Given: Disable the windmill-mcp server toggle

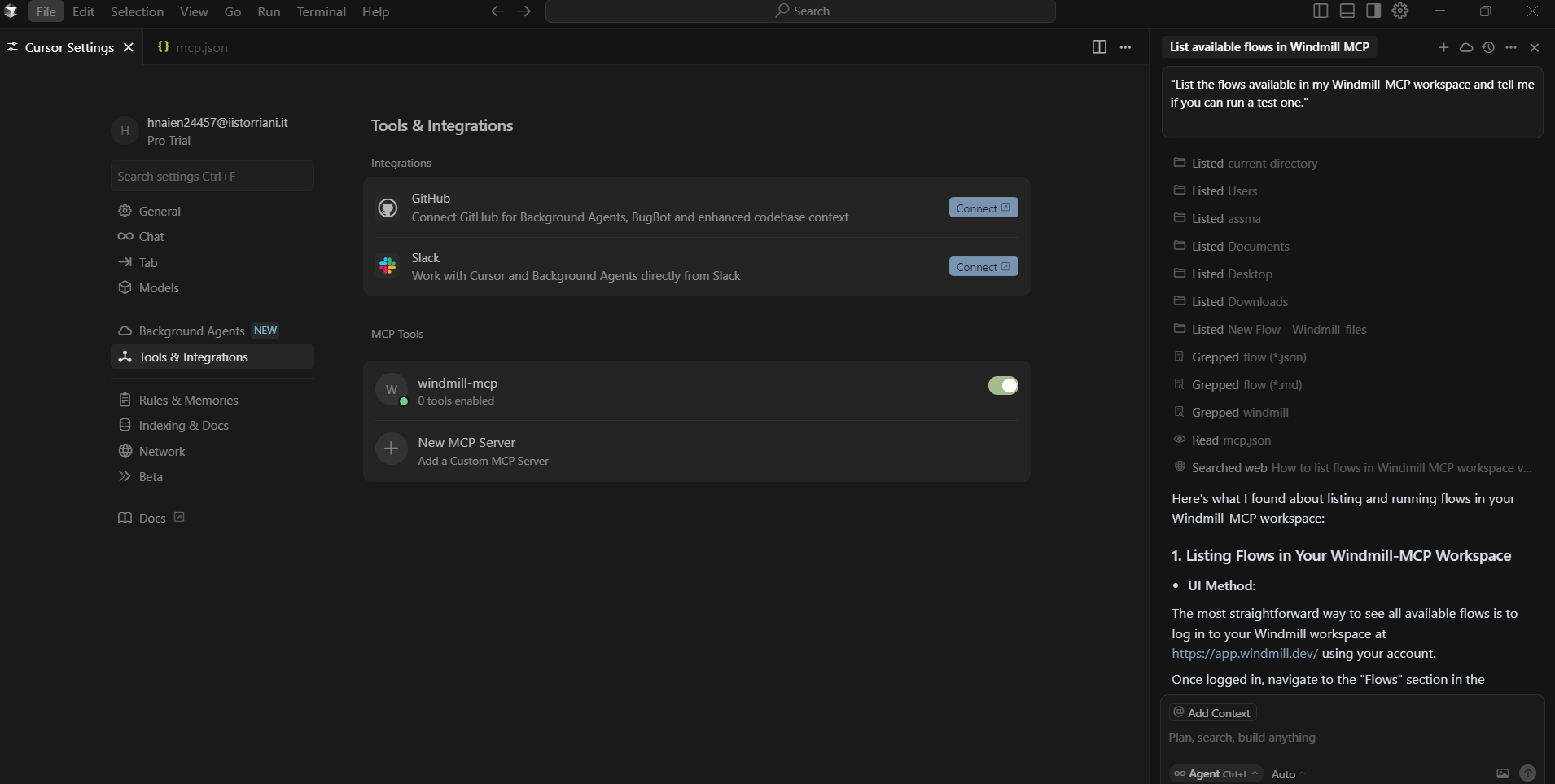Looking at the screenshot, I should click(x=1003, y=385).
